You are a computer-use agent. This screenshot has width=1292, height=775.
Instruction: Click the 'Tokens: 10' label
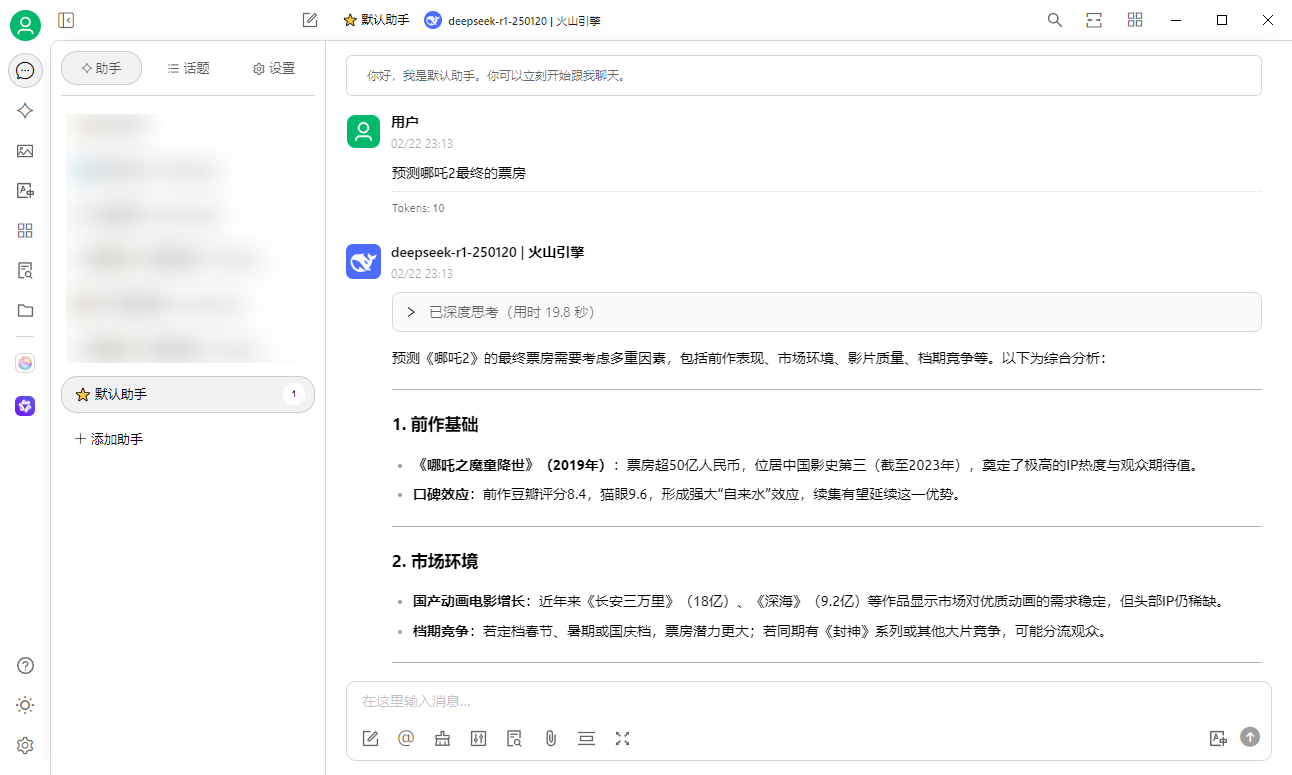pyautogui.click(x=418, y=208)
